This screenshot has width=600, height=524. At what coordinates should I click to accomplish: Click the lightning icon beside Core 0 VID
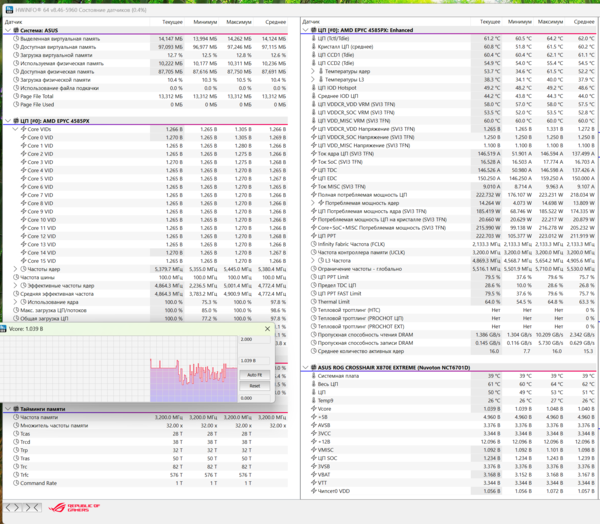coord(24,137)
